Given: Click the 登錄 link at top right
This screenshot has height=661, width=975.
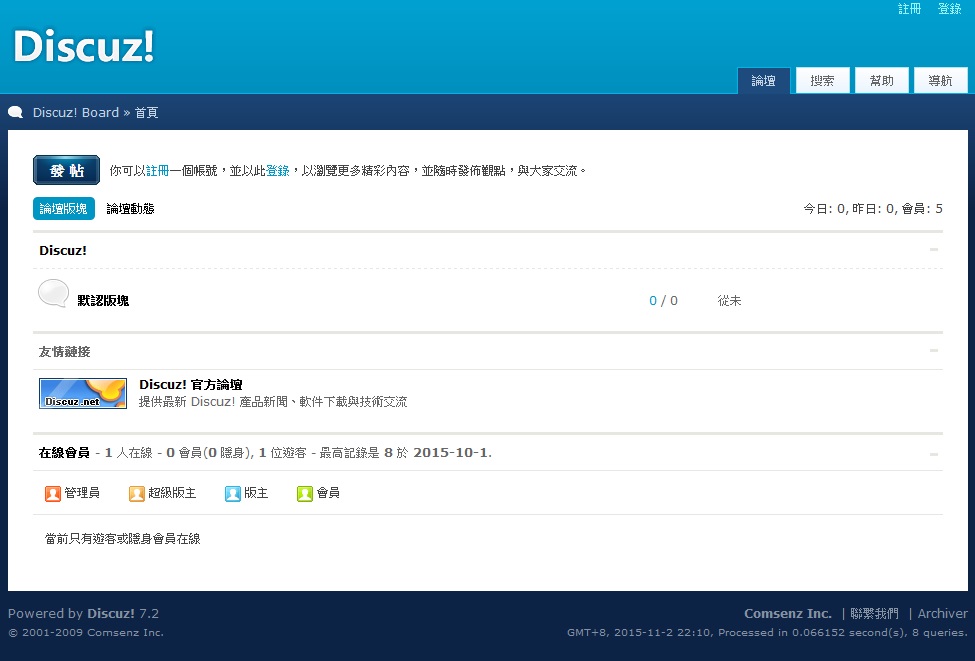Looking at the screenshot, I should pyautogui.click(x=950, y=9).
